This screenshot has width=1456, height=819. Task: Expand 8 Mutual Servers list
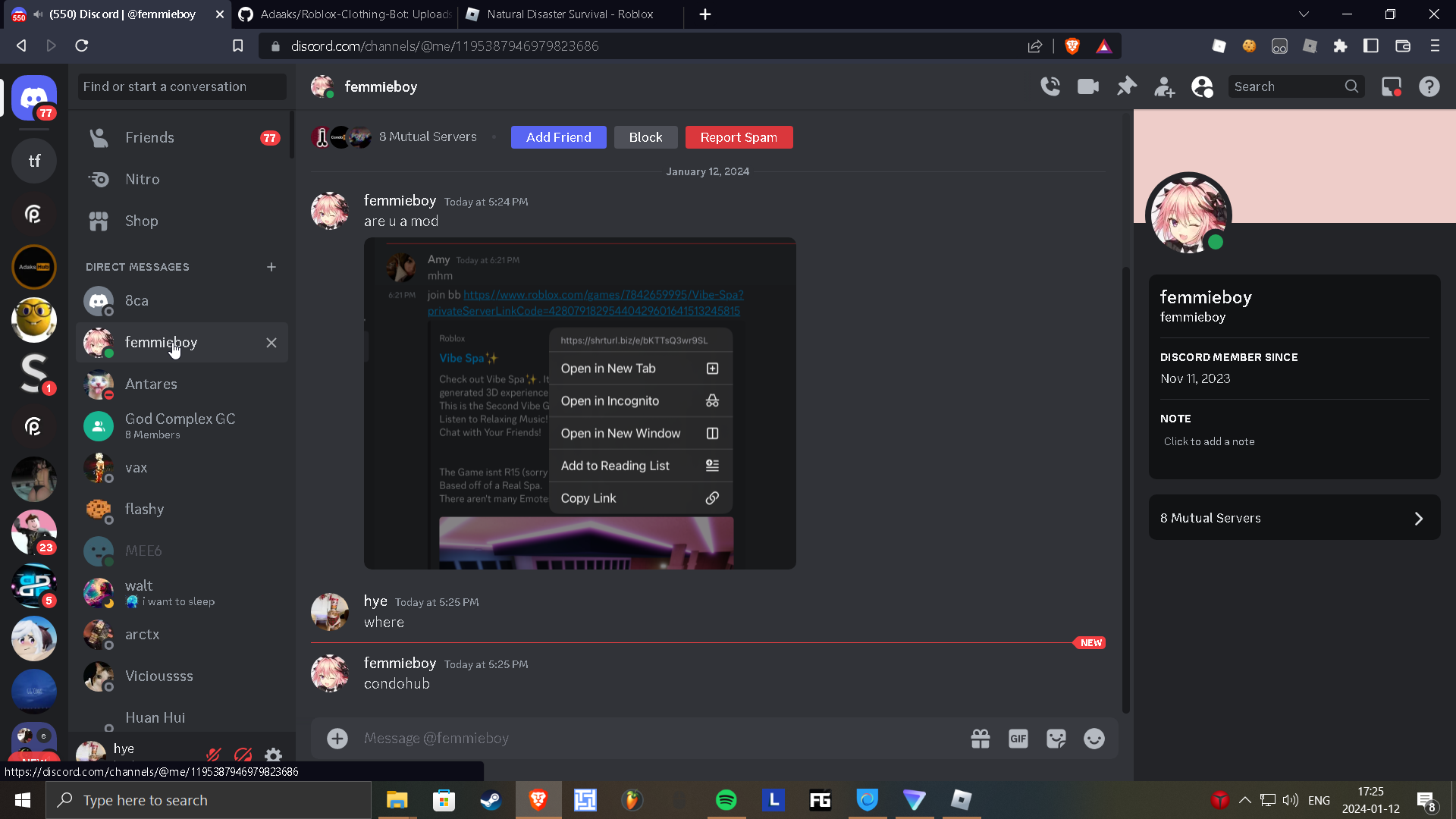tap(1294, 518)
